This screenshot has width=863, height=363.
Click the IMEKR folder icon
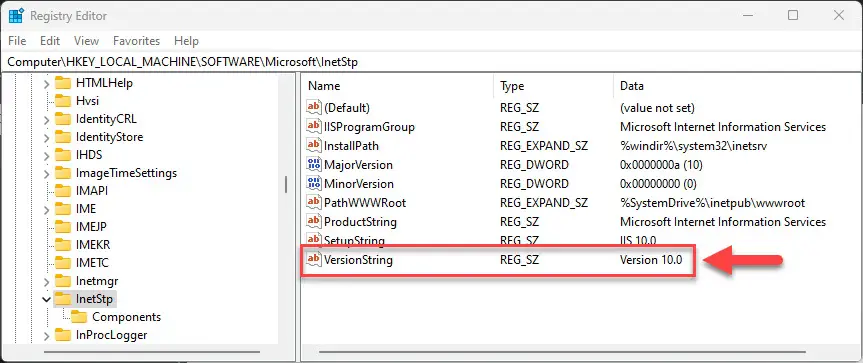pos(63,245)
